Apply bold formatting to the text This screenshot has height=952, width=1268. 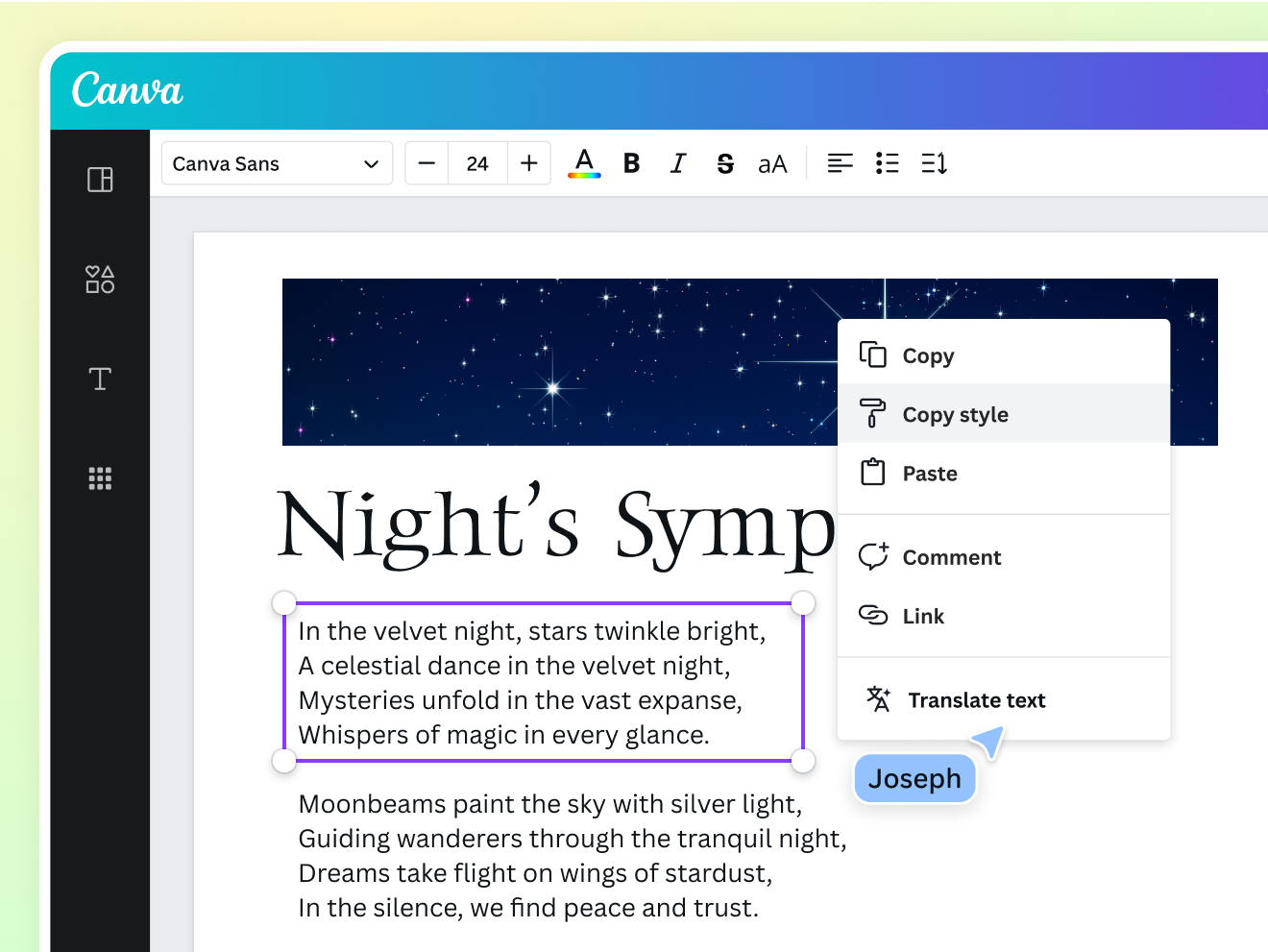(x=630, y=163)
